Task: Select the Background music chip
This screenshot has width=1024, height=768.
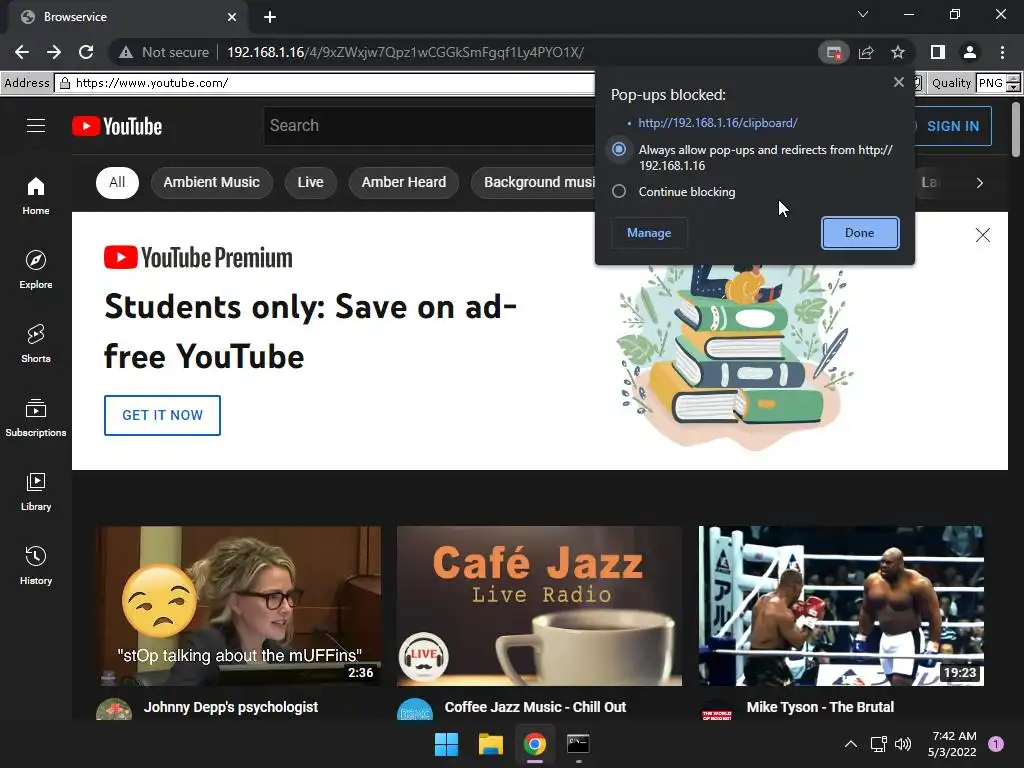Action: (x=534, y=182)
